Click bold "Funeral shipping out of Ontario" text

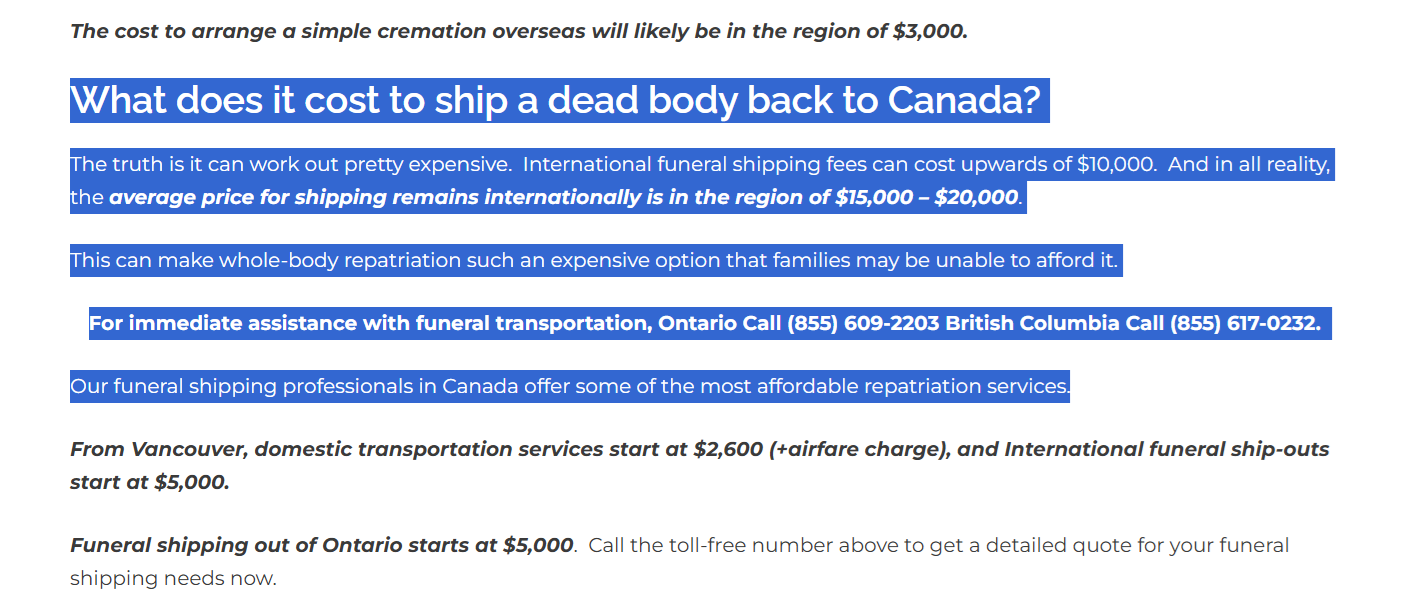tap(247, 545)
